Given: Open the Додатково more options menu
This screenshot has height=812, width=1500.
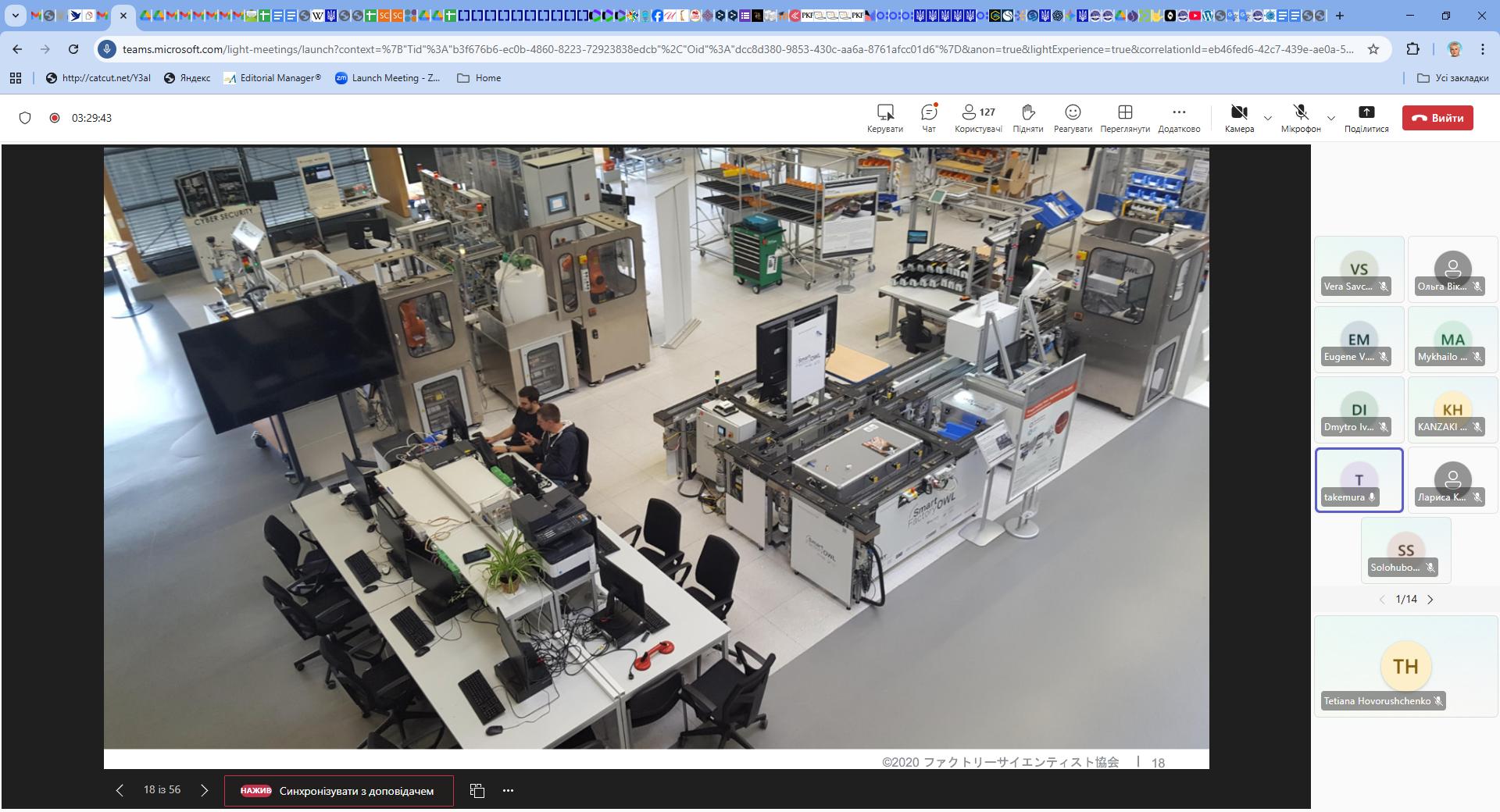Looking at the screenshot, I should [1178, 118].
